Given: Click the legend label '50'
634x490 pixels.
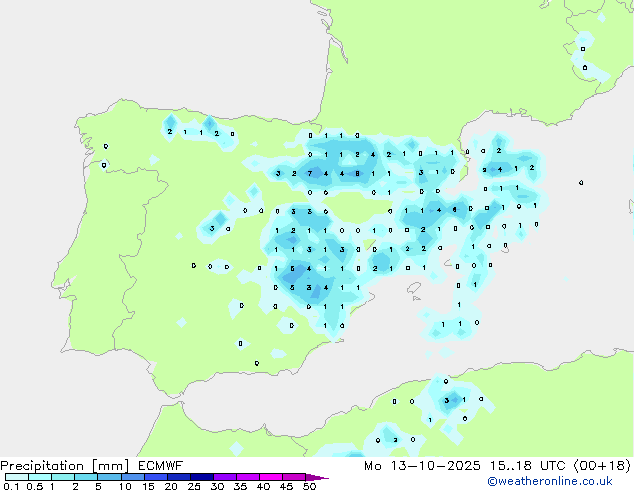Looking at the screenshot, I should coord(309,486).
